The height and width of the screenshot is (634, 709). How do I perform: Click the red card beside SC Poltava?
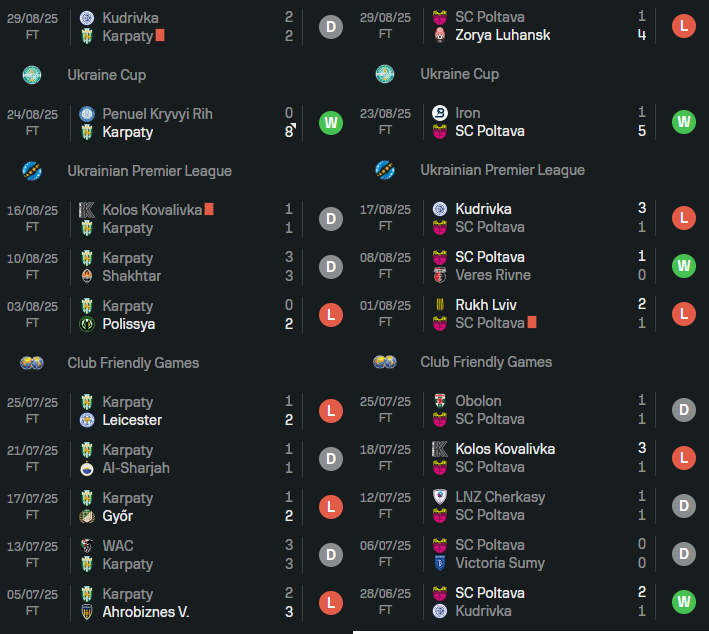point(532,323)
